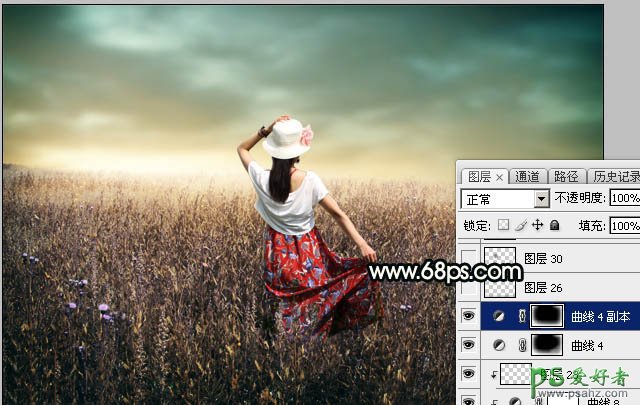
Task: Click the 不透明度 opacity value field
Action: tap(624, 199)
